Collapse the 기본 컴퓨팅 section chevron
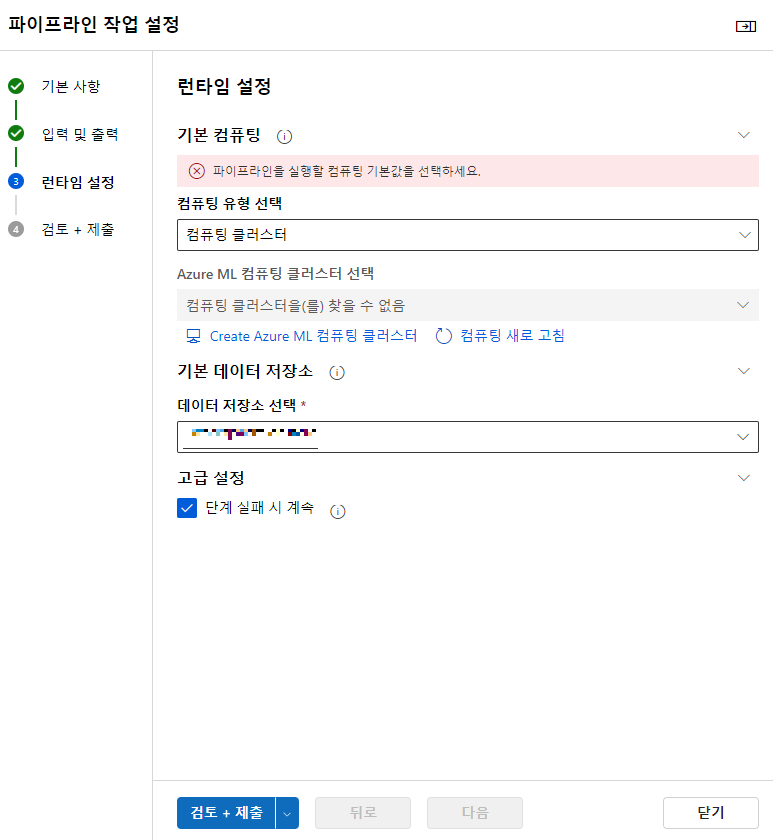The image size is (773, 840). coord(744,135)
